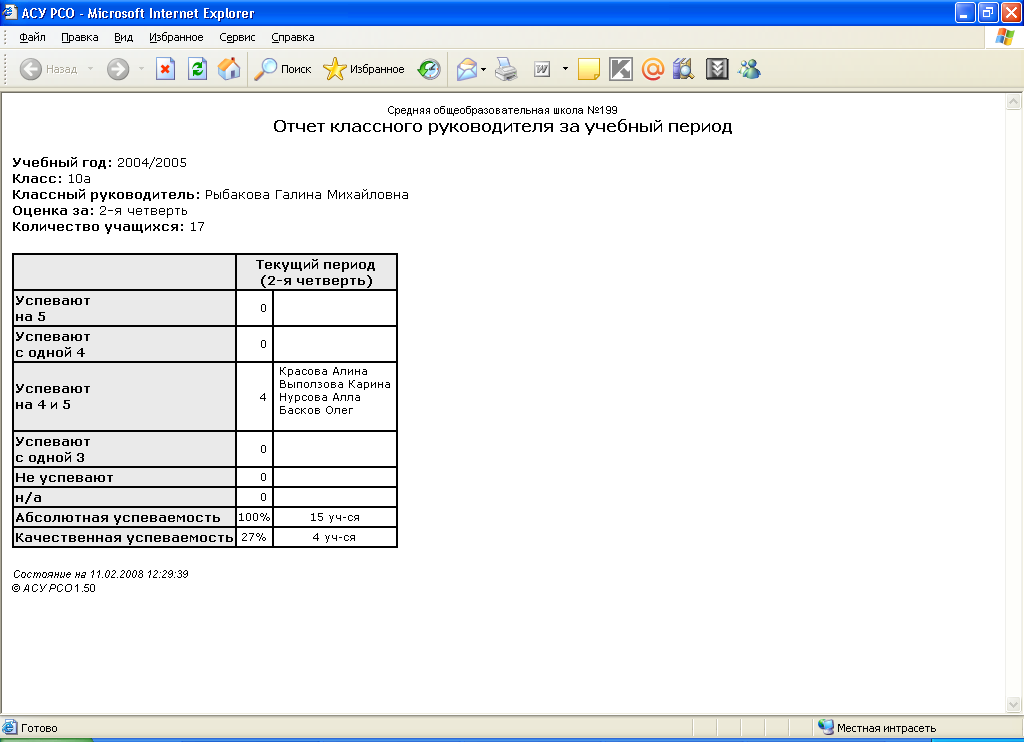1024x742 pixels.
Task: Open the Справка menu
Action: coord(293,37)
